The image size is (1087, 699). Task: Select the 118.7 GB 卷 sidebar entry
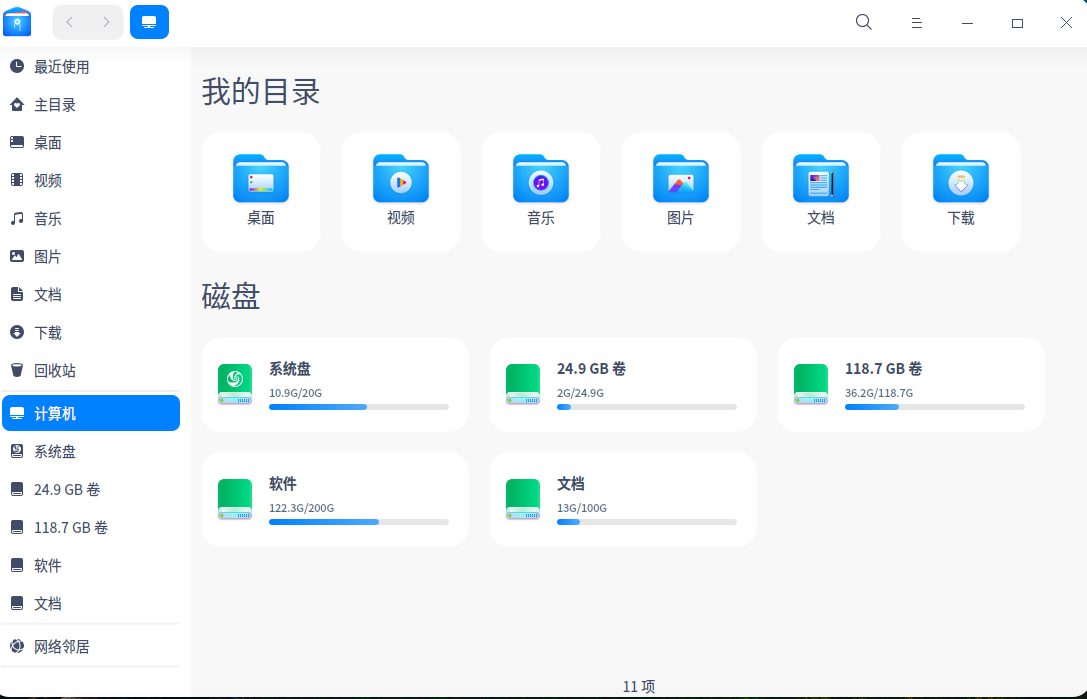[70, 527]
